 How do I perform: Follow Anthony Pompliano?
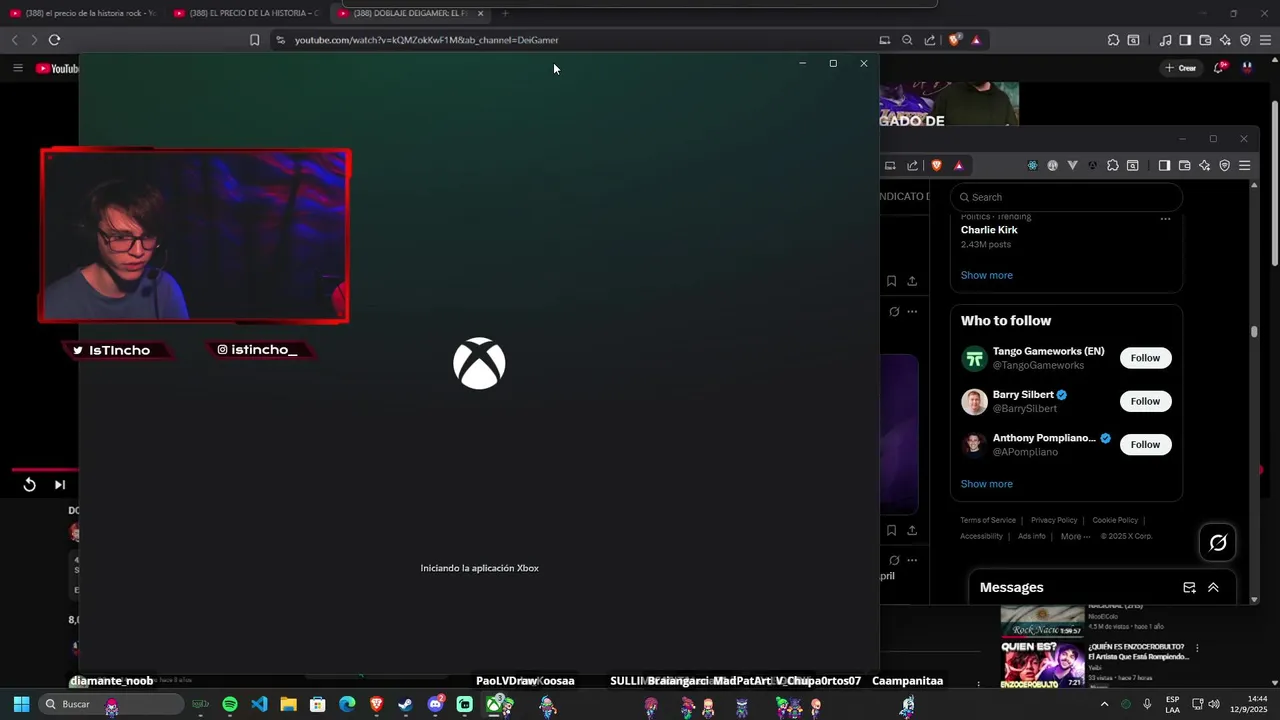[x=1145, y=444]
